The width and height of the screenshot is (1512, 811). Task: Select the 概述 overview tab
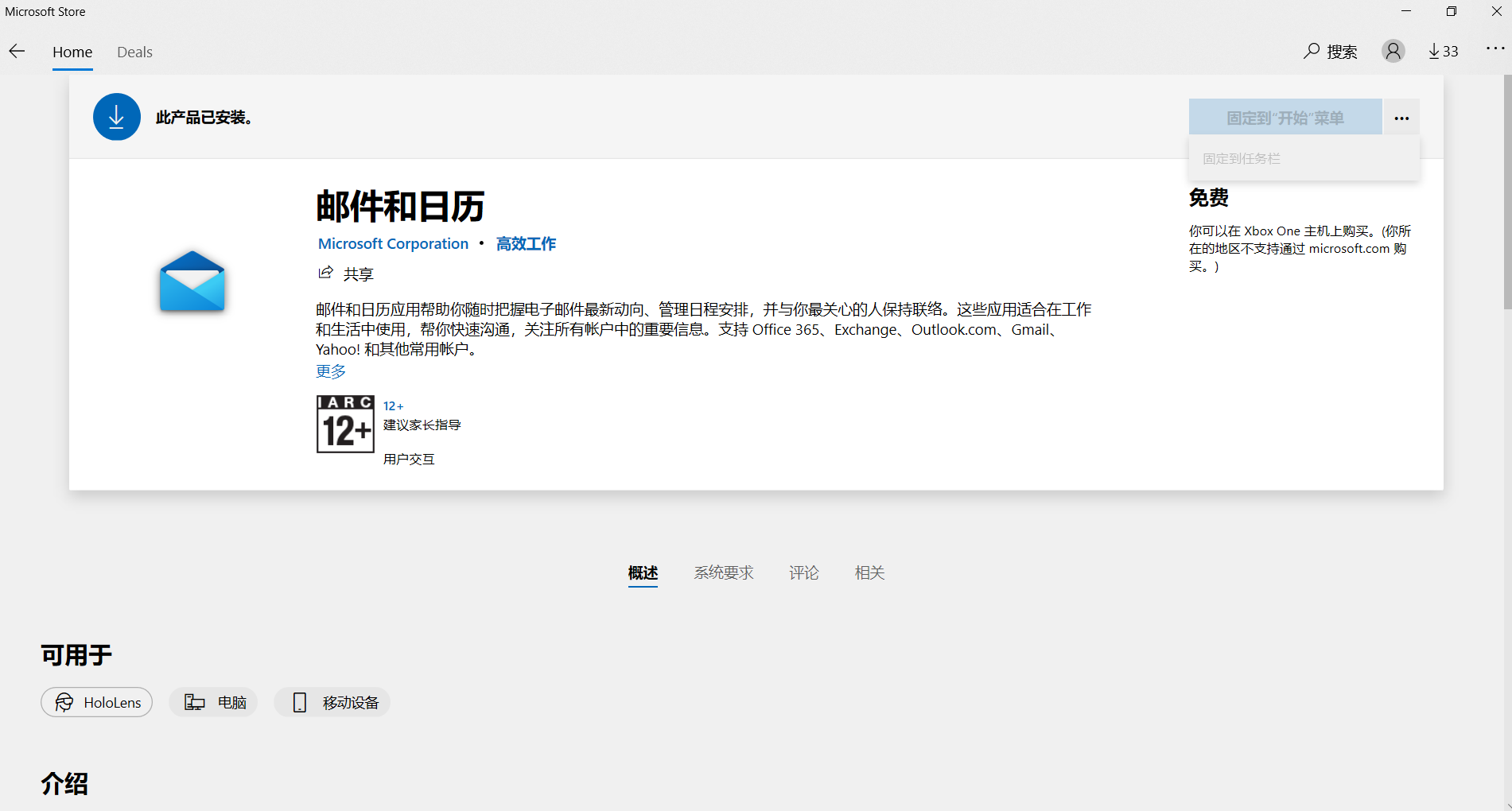coord(643,572)
